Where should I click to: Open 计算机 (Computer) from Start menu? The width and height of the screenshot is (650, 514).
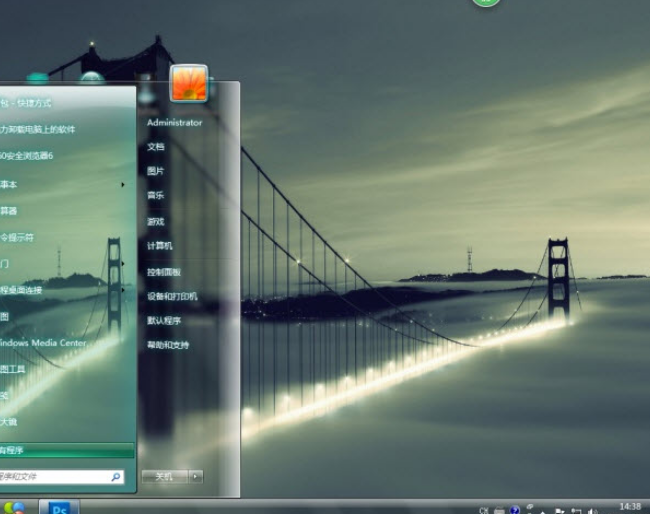click(x=160, y=246)
